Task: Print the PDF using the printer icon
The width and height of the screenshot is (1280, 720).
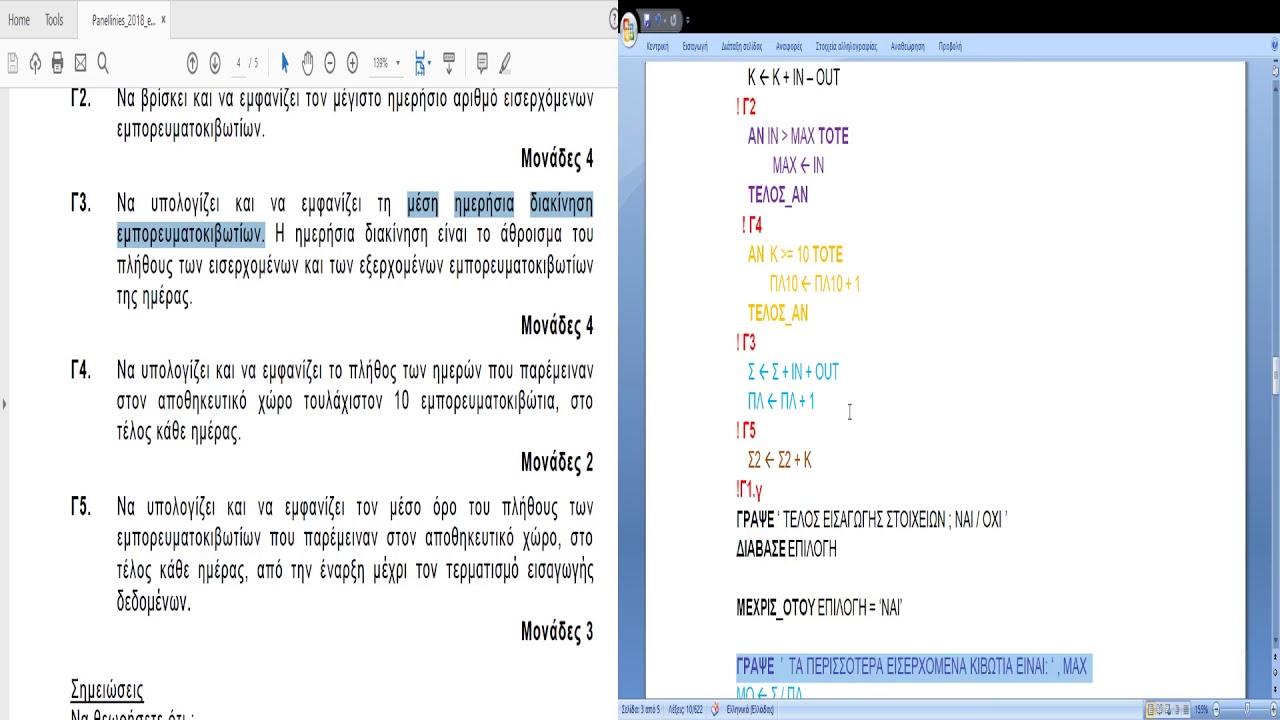Action: pyautogui.click(x=57, y=64)
